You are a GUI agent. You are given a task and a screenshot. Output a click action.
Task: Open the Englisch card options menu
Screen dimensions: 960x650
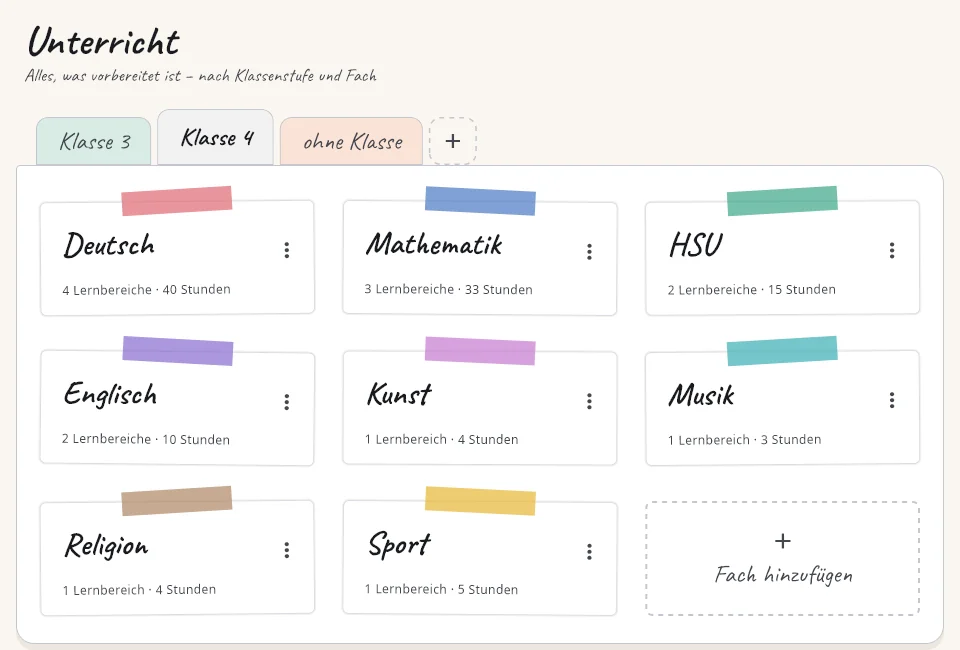[287, 402]
